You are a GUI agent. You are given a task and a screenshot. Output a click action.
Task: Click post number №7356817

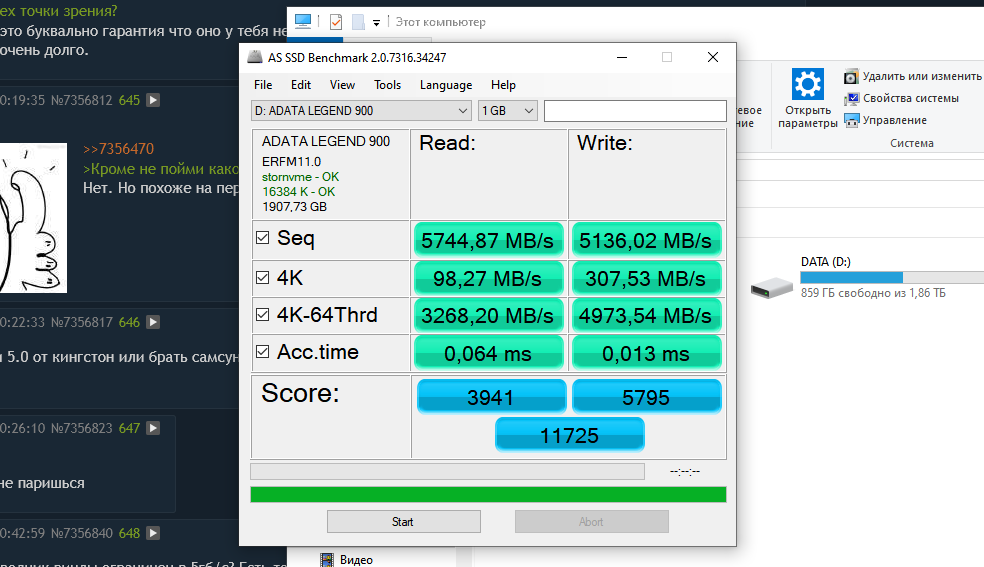tap(82, 322)
